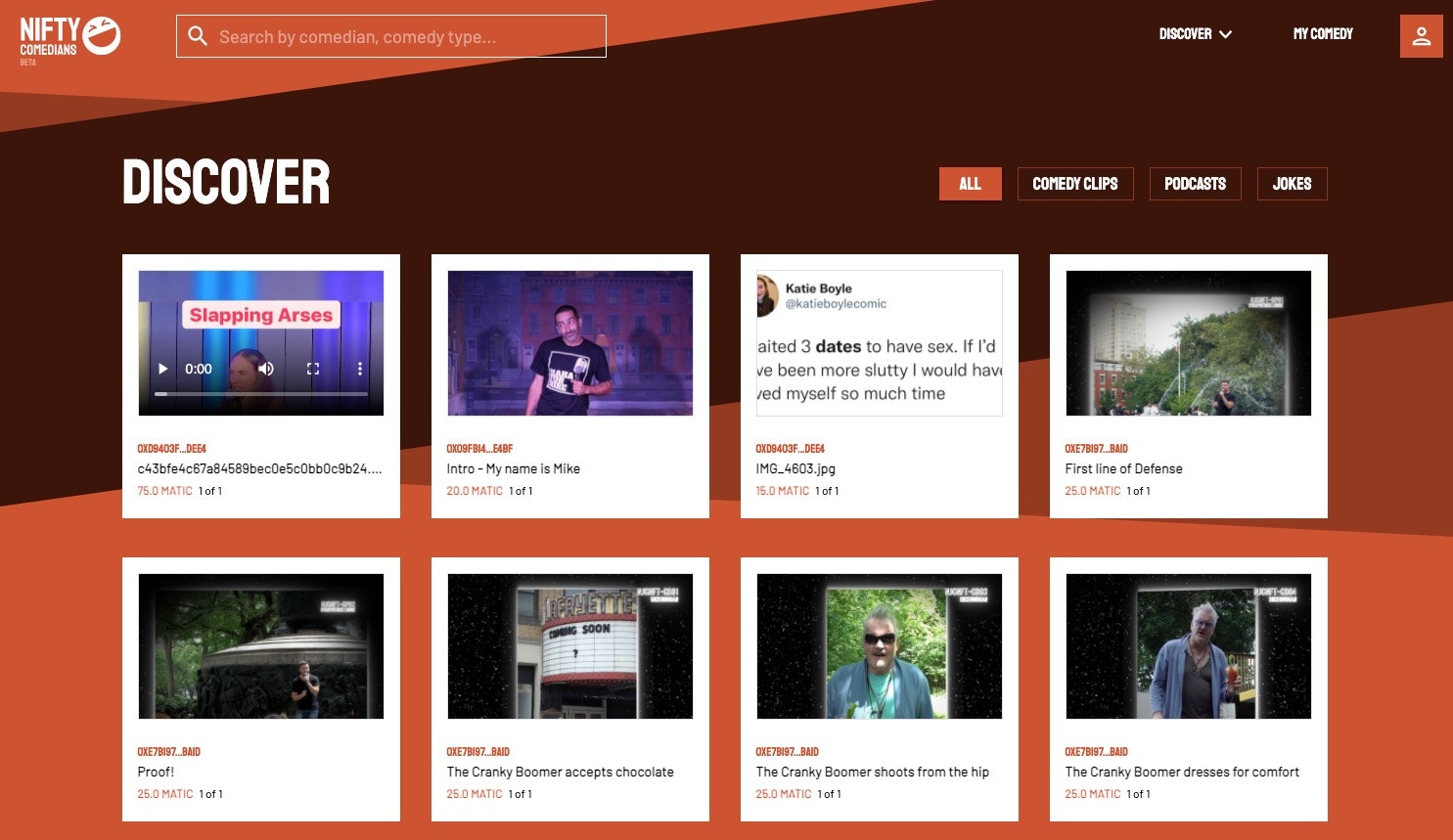Click owner address on Proof! card
The image size is (1453, 840).
point(168,752)
